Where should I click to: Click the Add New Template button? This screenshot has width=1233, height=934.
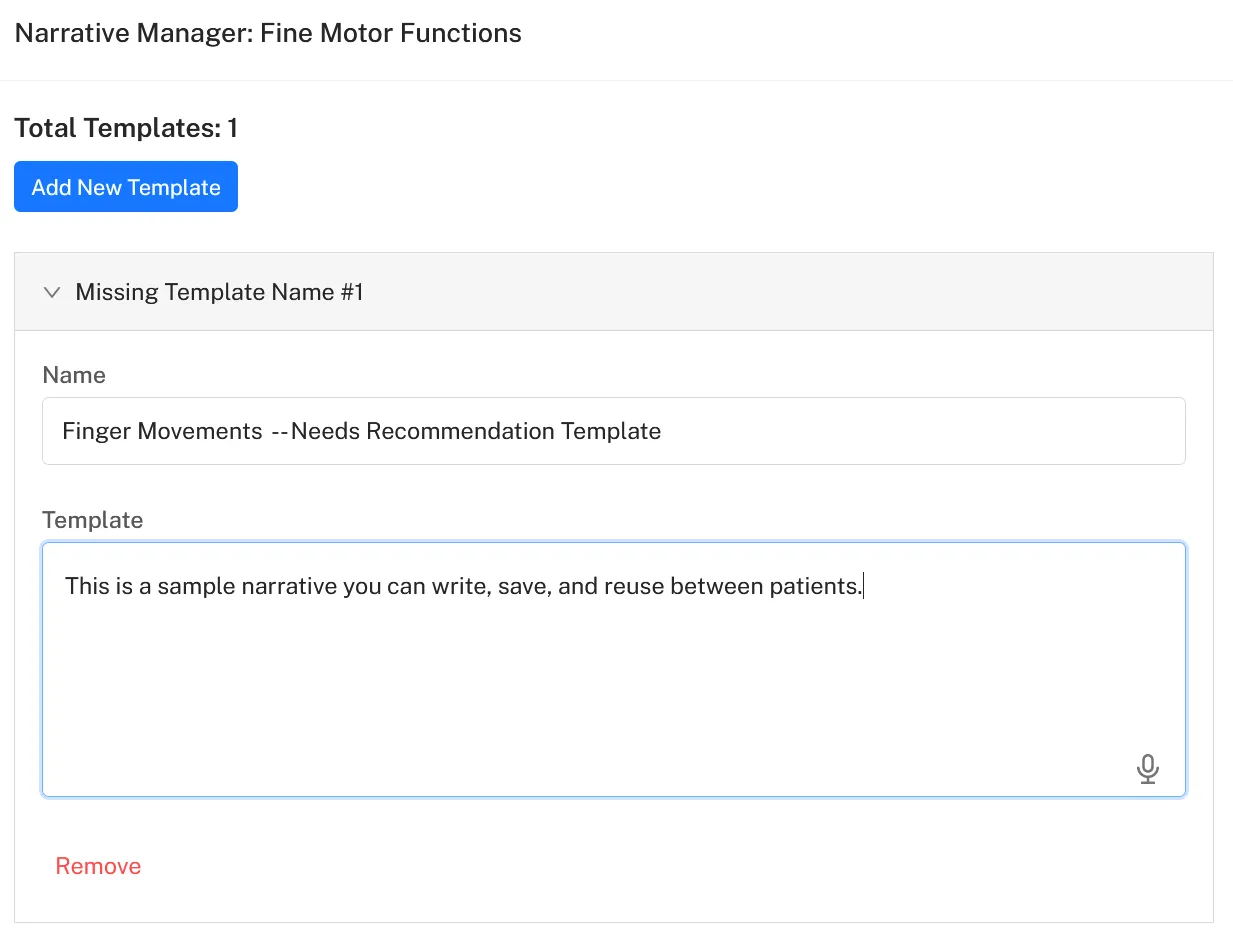click(126, 187)
